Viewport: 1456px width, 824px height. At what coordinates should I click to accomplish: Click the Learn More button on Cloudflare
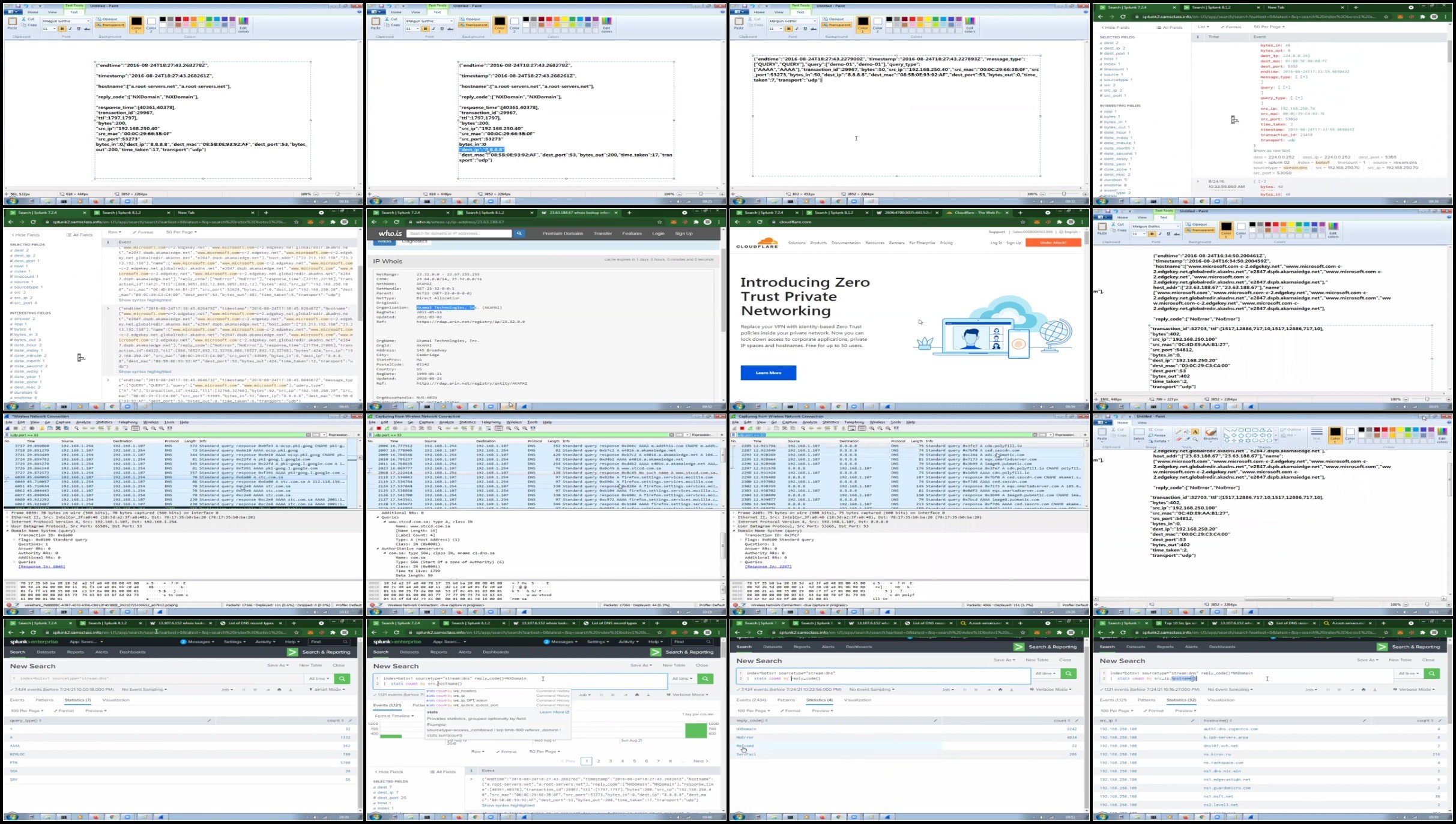(x=769, y=373)
